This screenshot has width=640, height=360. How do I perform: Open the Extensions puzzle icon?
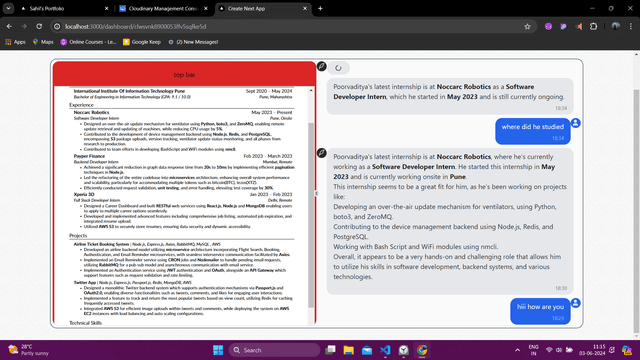593,27
